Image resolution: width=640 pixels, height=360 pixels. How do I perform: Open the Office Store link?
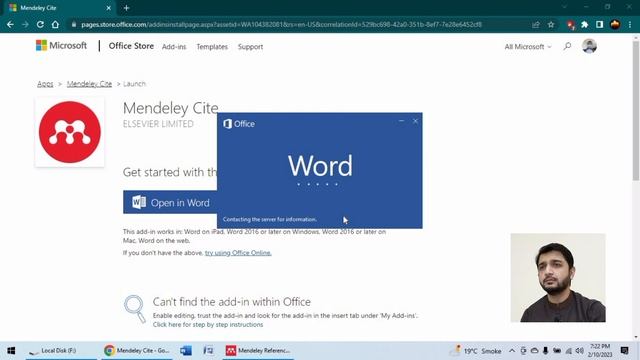pyautogui.click(x=131, y=46)
